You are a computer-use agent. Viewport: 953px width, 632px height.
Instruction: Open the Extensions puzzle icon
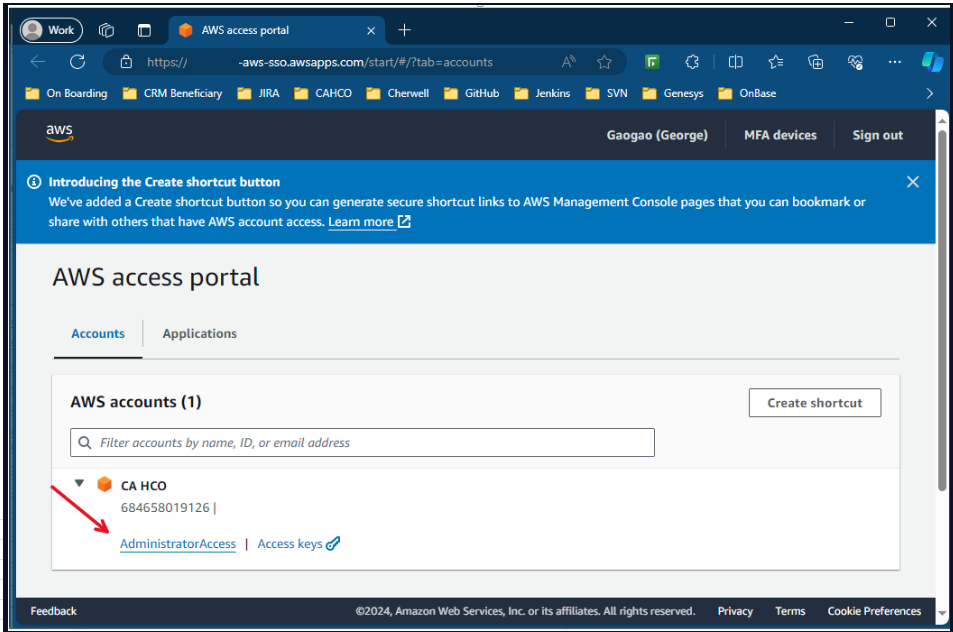pyautogui.click(x=692, y=61)
